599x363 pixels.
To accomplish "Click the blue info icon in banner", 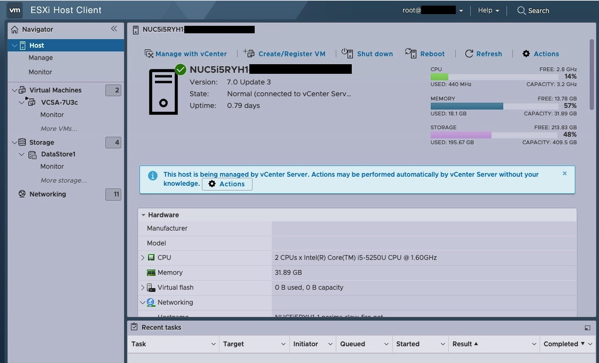I will point(152,176).
